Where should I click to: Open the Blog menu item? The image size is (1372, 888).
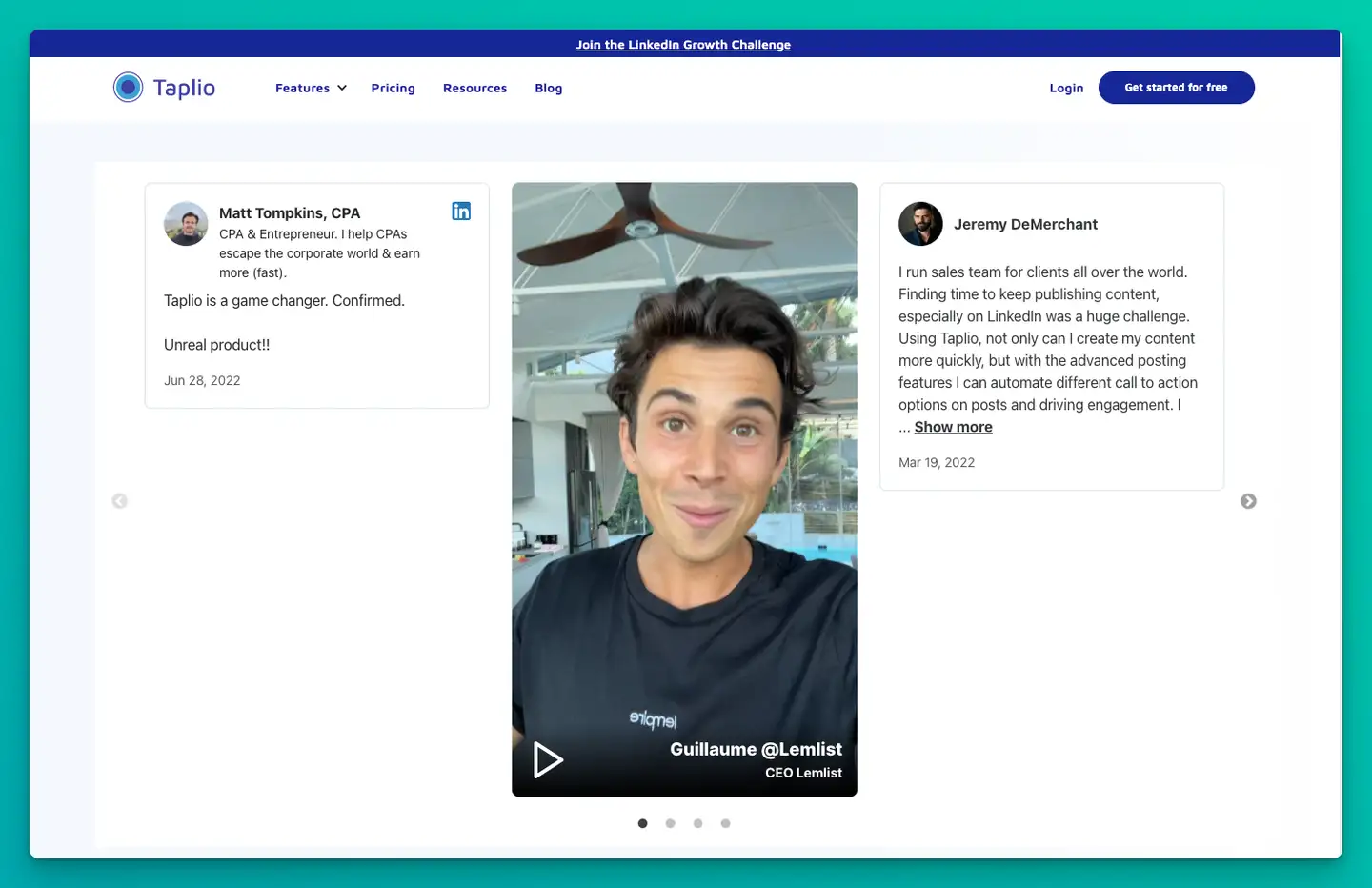click(549, 88)
